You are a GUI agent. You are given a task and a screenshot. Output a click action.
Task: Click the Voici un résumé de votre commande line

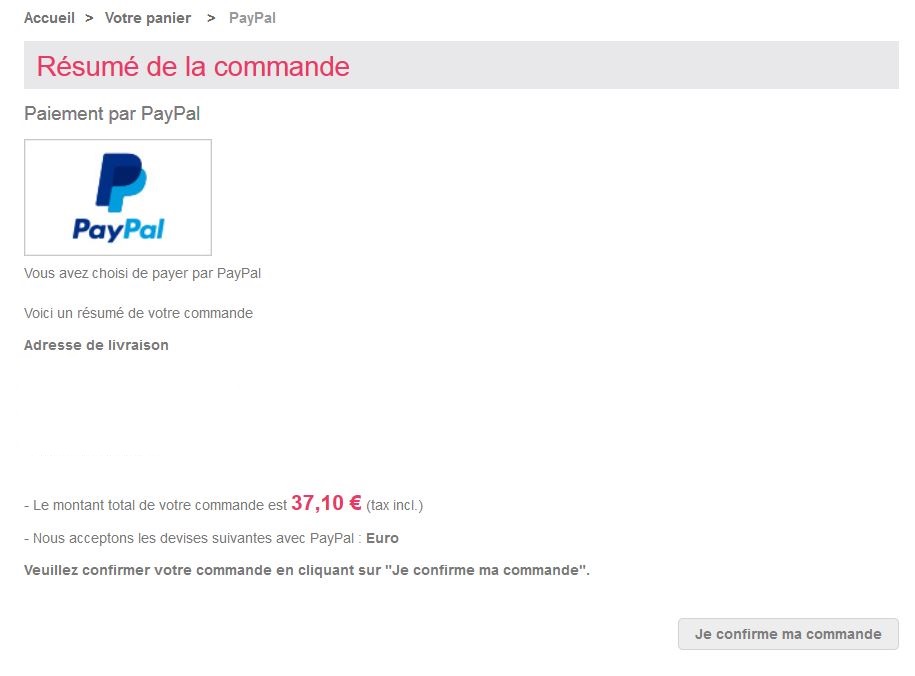[x=138, y=313]
